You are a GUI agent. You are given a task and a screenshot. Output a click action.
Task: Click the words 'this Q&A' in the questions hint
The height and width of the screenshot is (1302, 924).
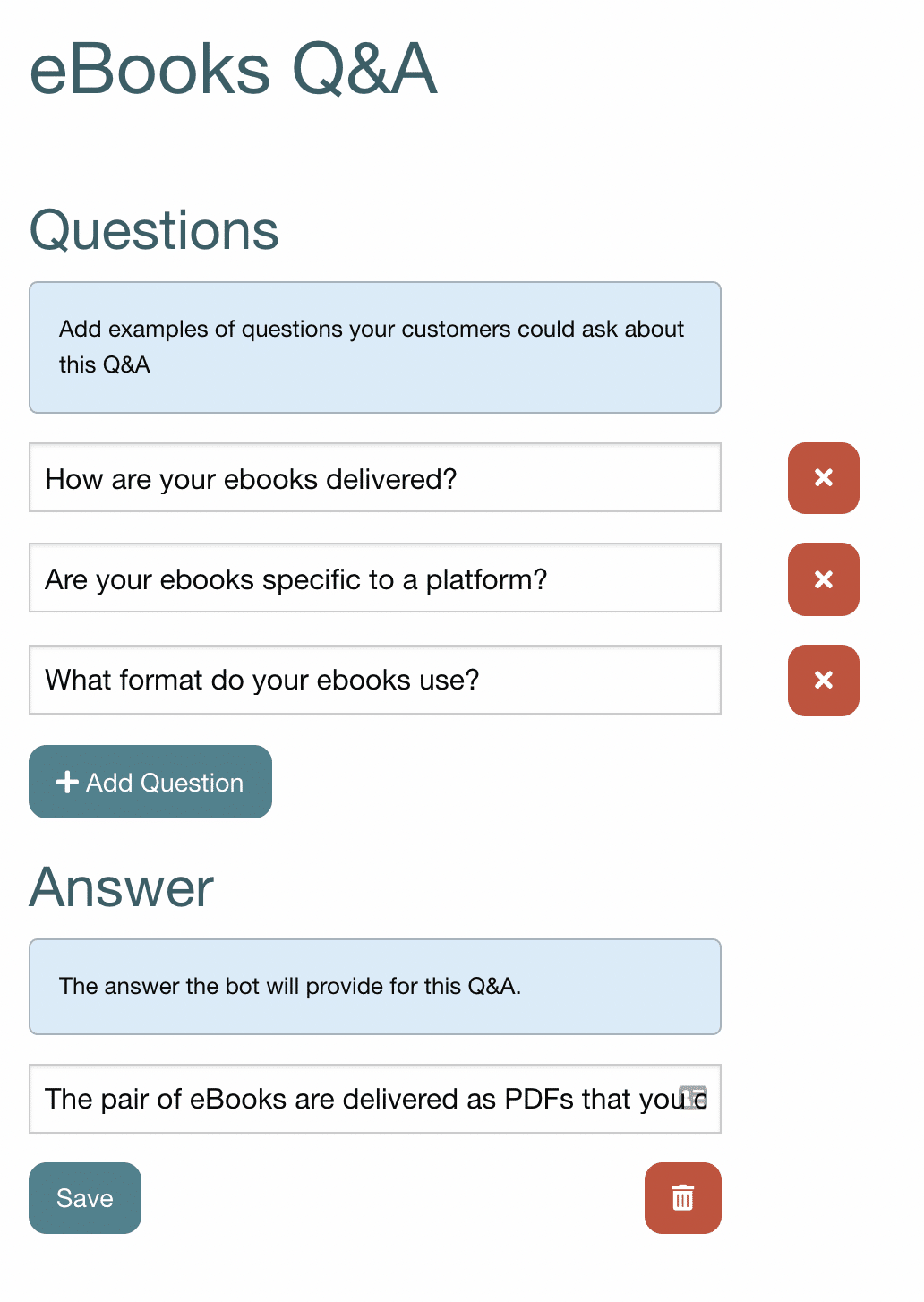[x=105, y=364]
